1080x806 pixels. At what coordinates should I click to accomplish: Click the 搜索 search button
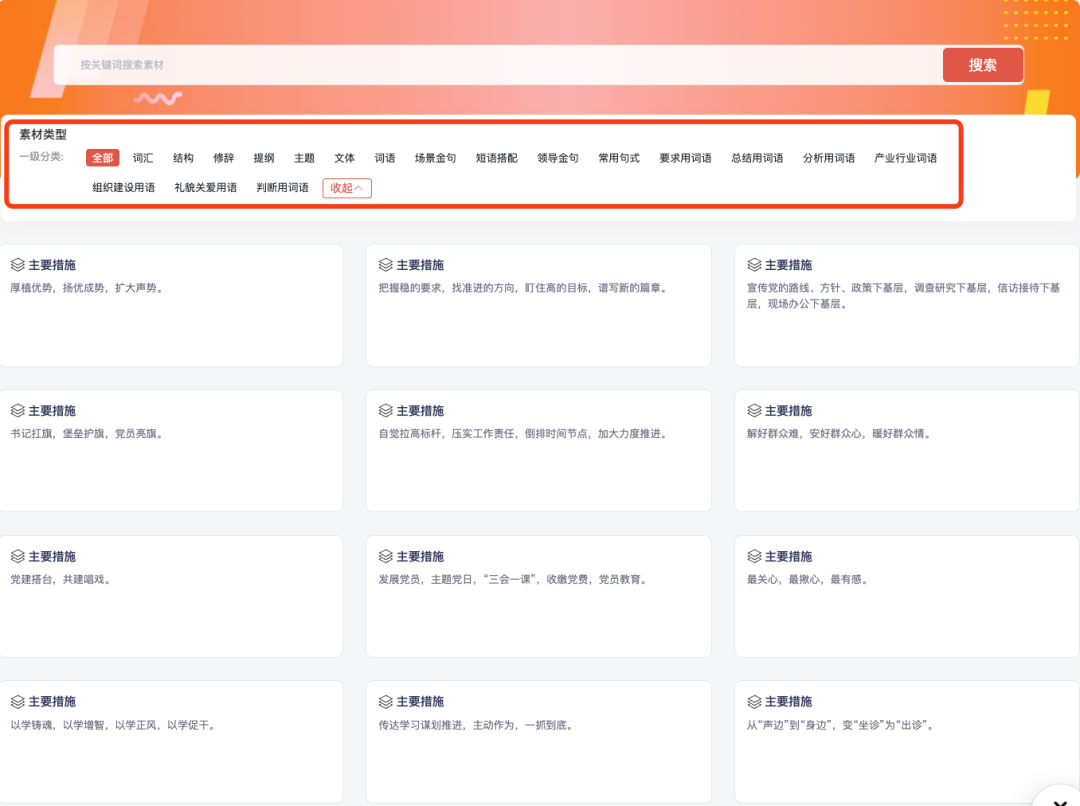pos(982,64)
